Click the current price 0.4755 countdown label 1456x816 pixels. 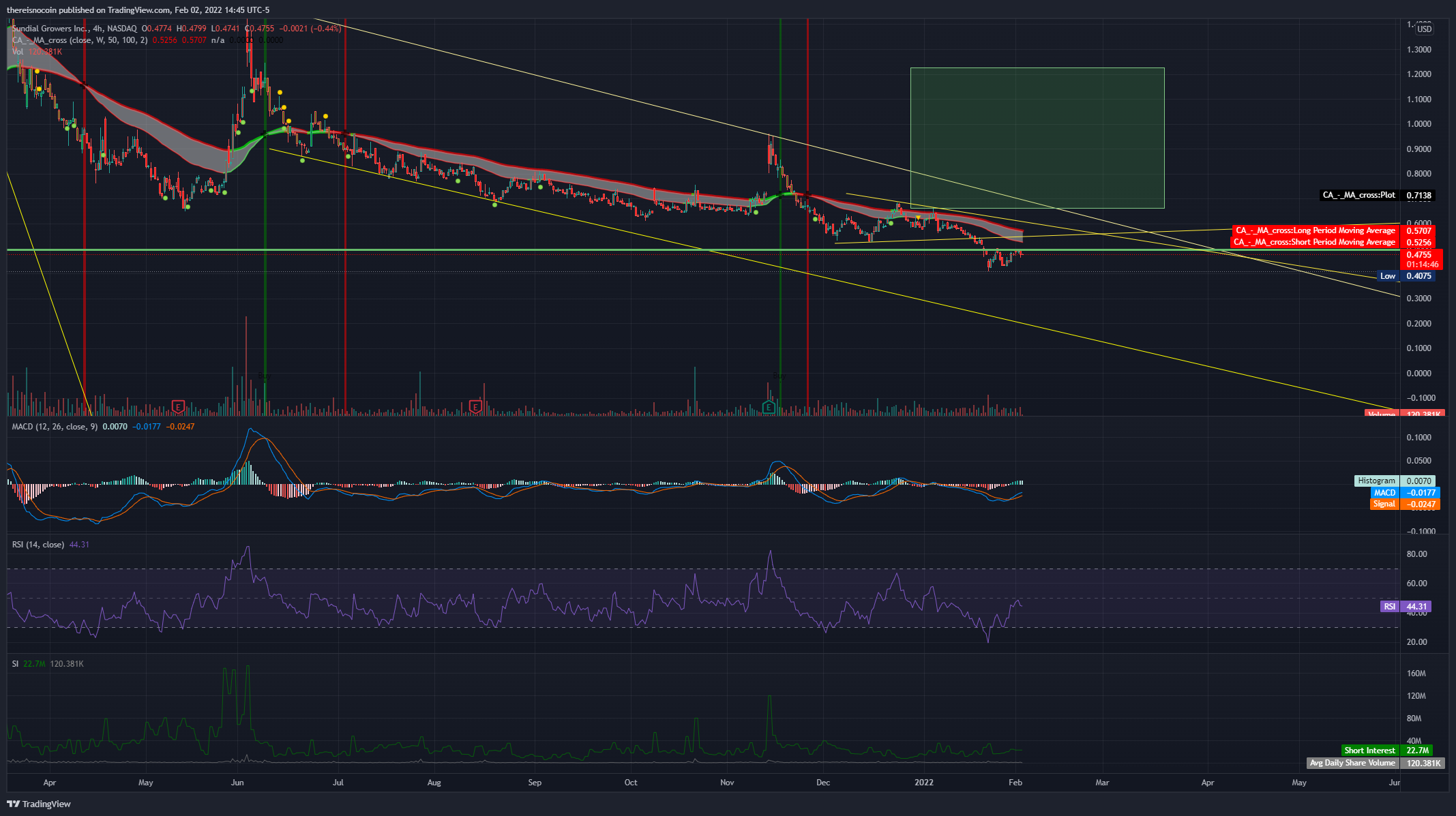coord(1421,259)
